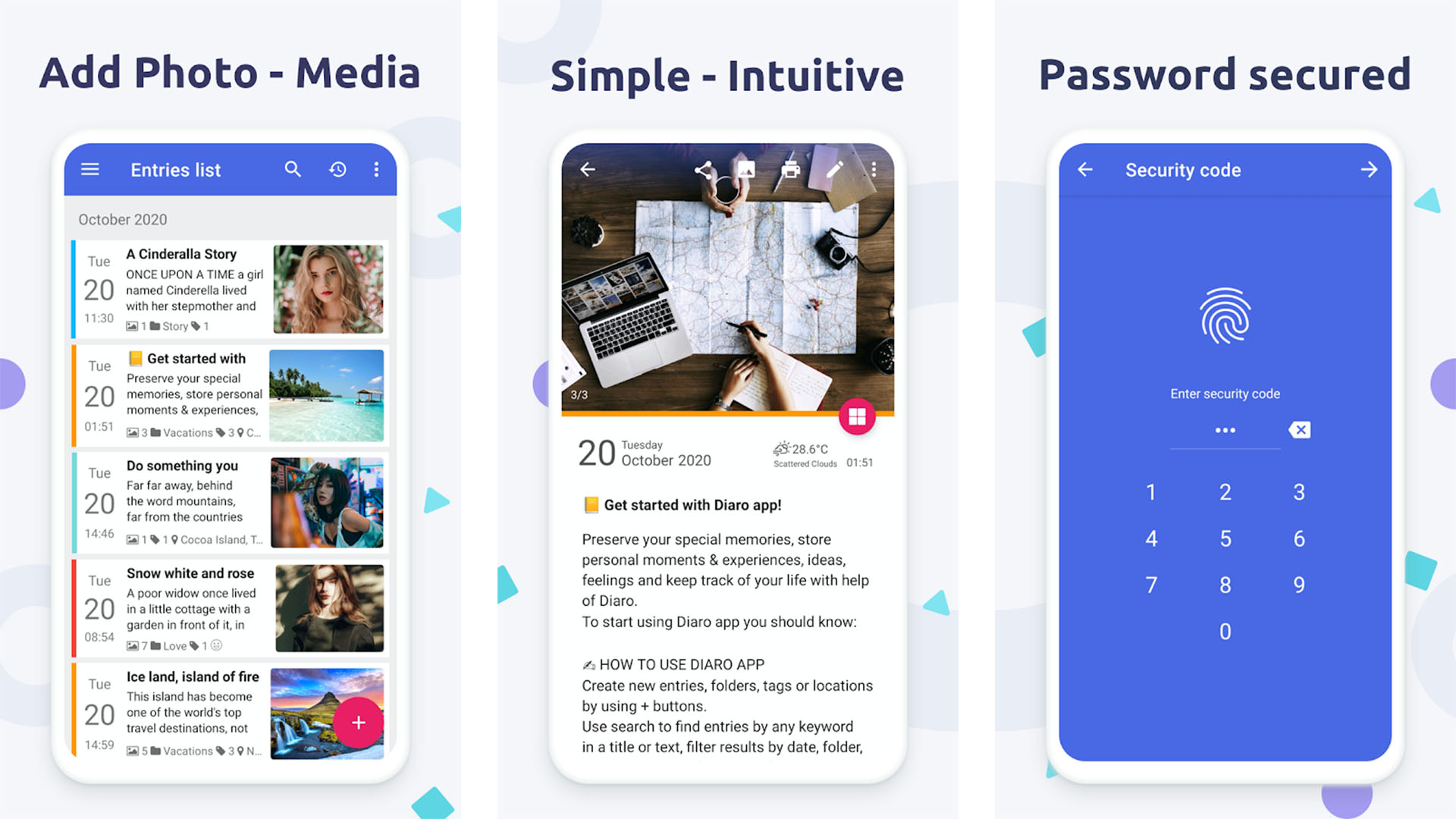This screenshot has width=1456, height=819.
Task: Click the print icon on diary entry
Action: pyautogui.click(x=789, y=168)
